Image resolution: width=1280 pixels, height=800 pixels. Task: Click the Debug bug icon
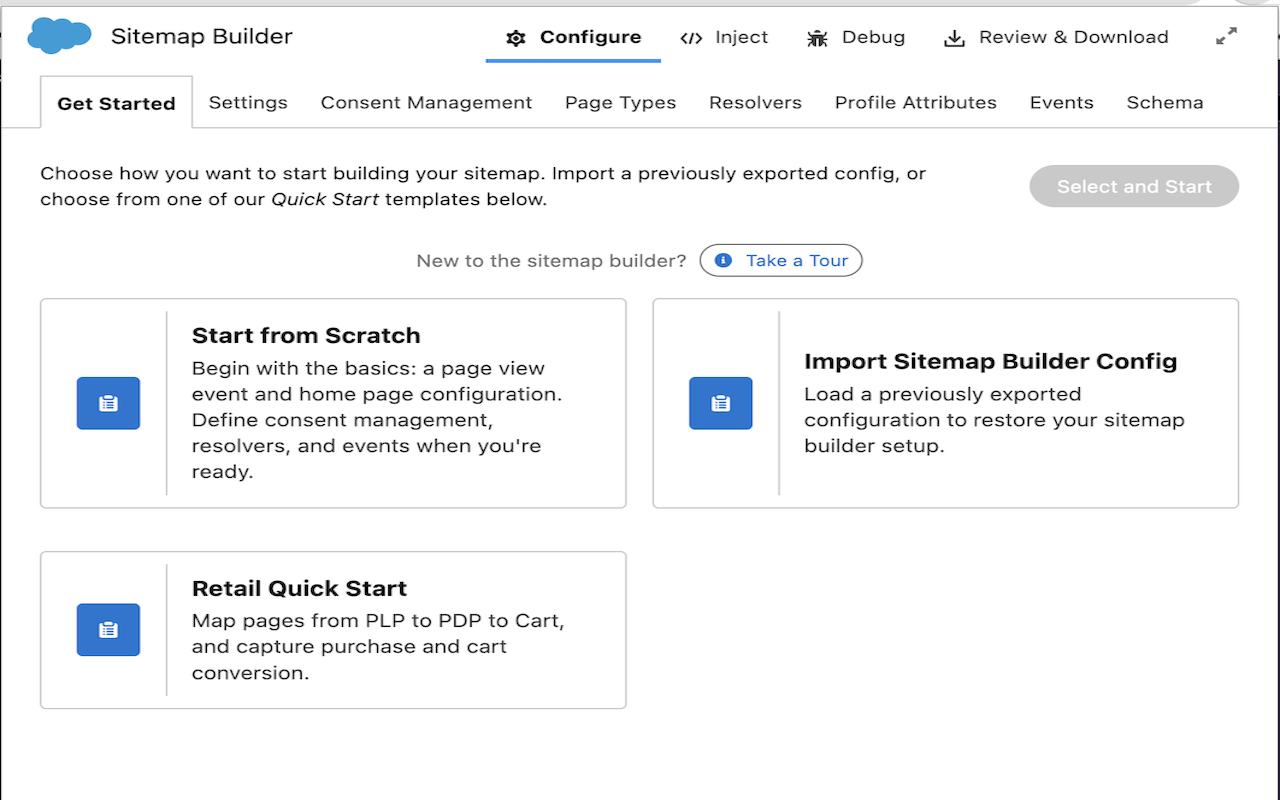817,38
